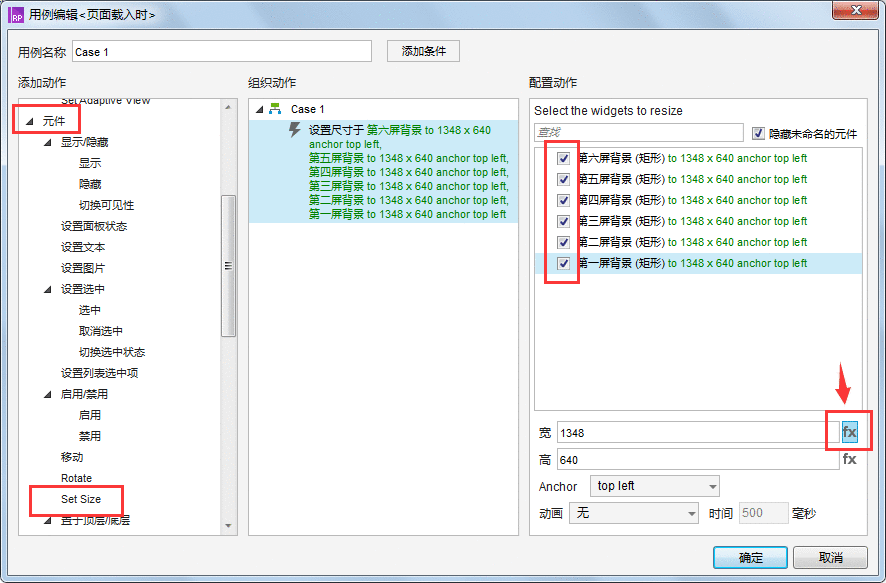
Task: Click the lightning action icon
Action: [294, 129]
